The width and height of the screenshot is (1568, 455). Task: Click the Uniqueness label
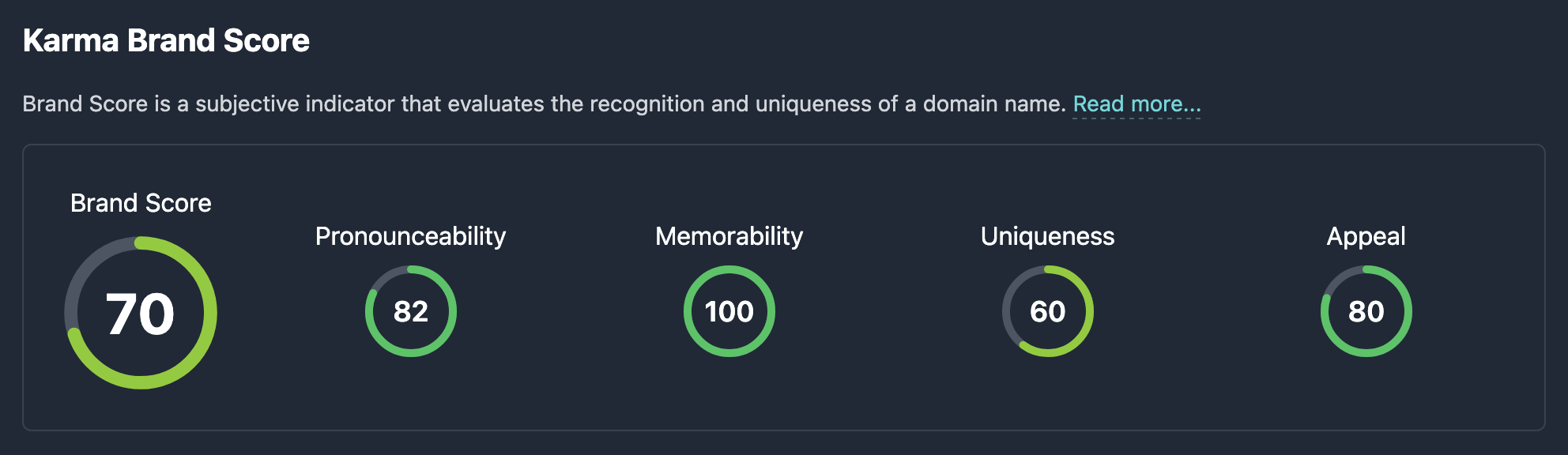1047,236
